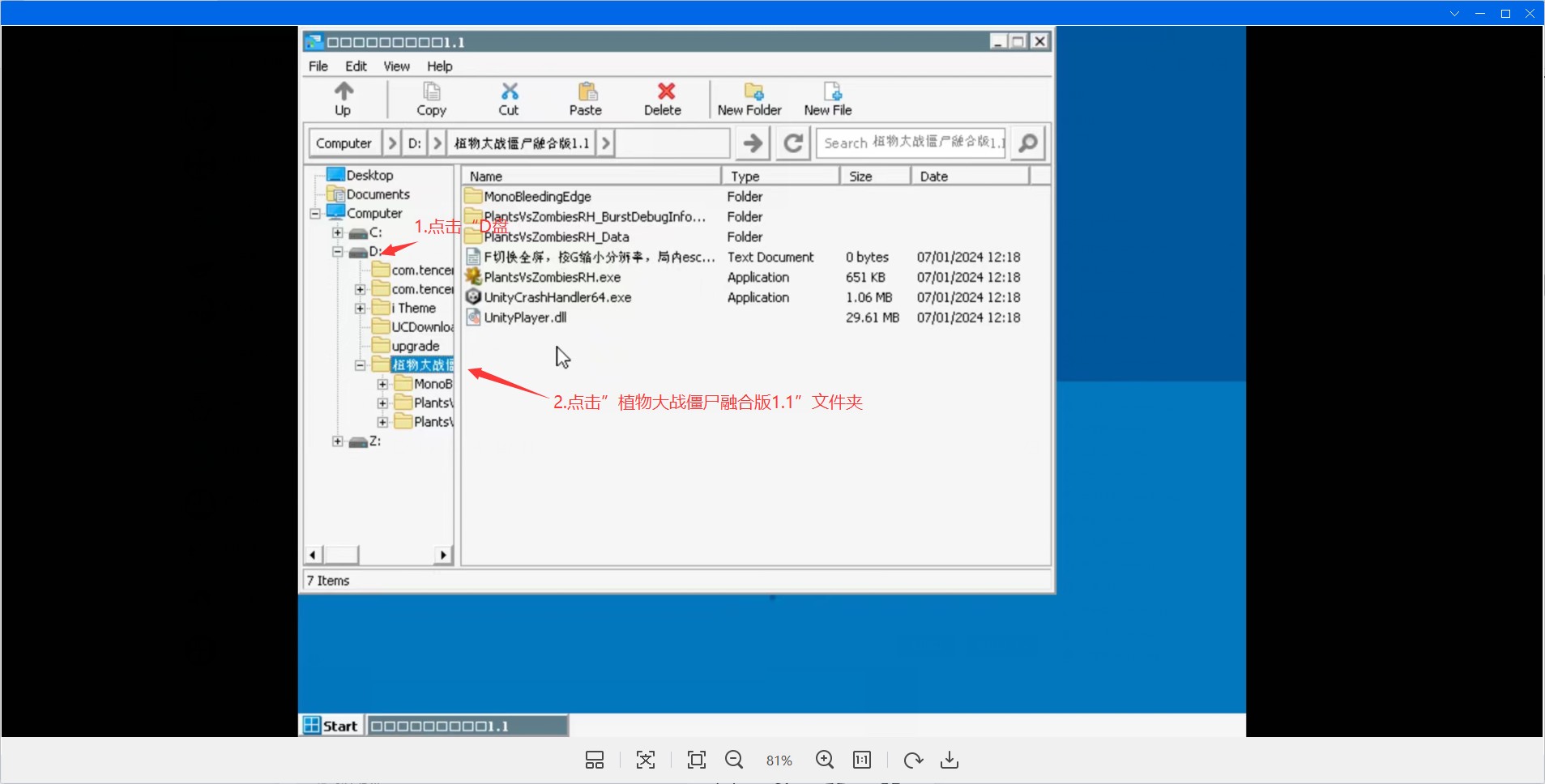Click the New Folder toolbar button
Image resolution: width=1545 pixels, height=784 pixels.
tap(749, 100)
